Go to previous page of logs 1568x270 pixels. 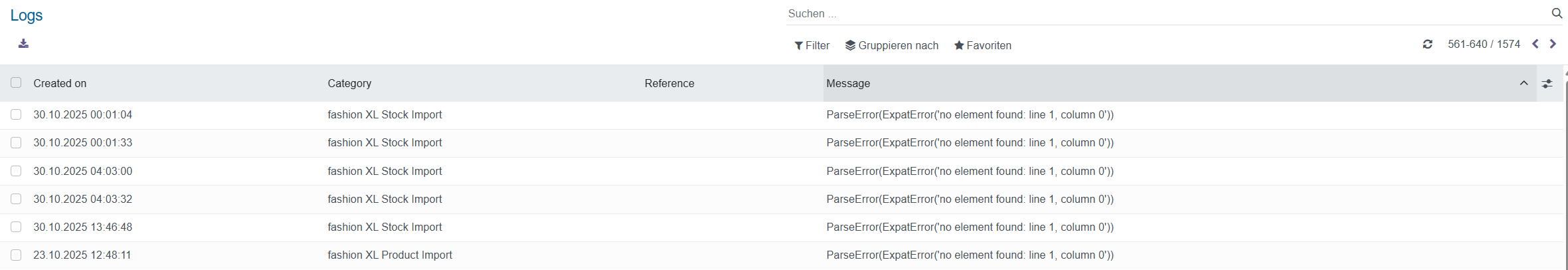1535,44
